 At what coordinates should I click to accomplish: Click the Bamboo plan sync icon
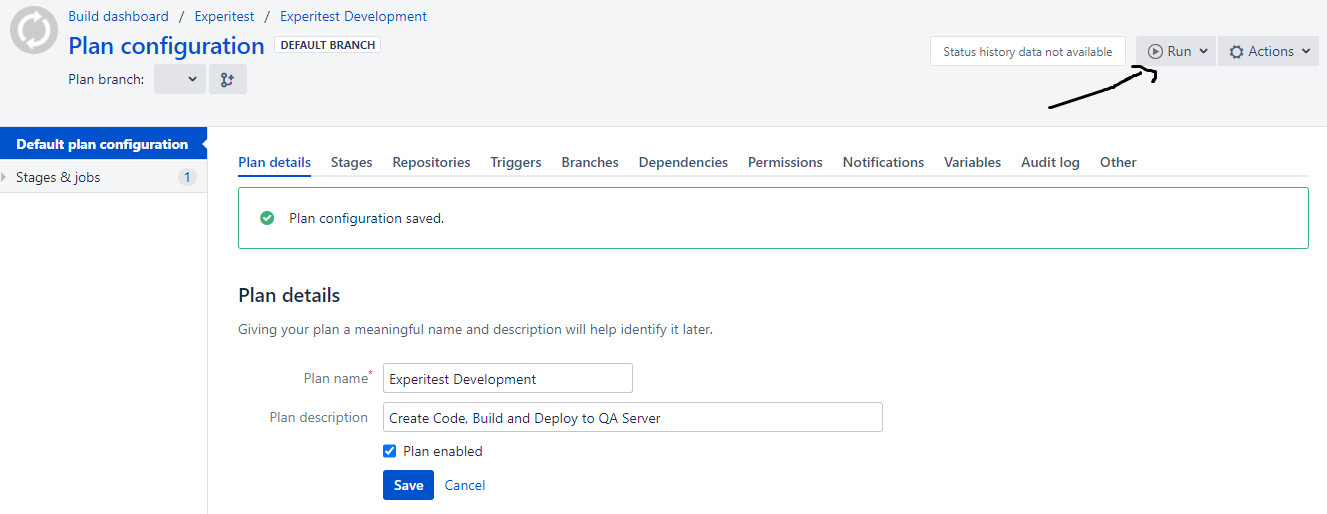[34, 29]
